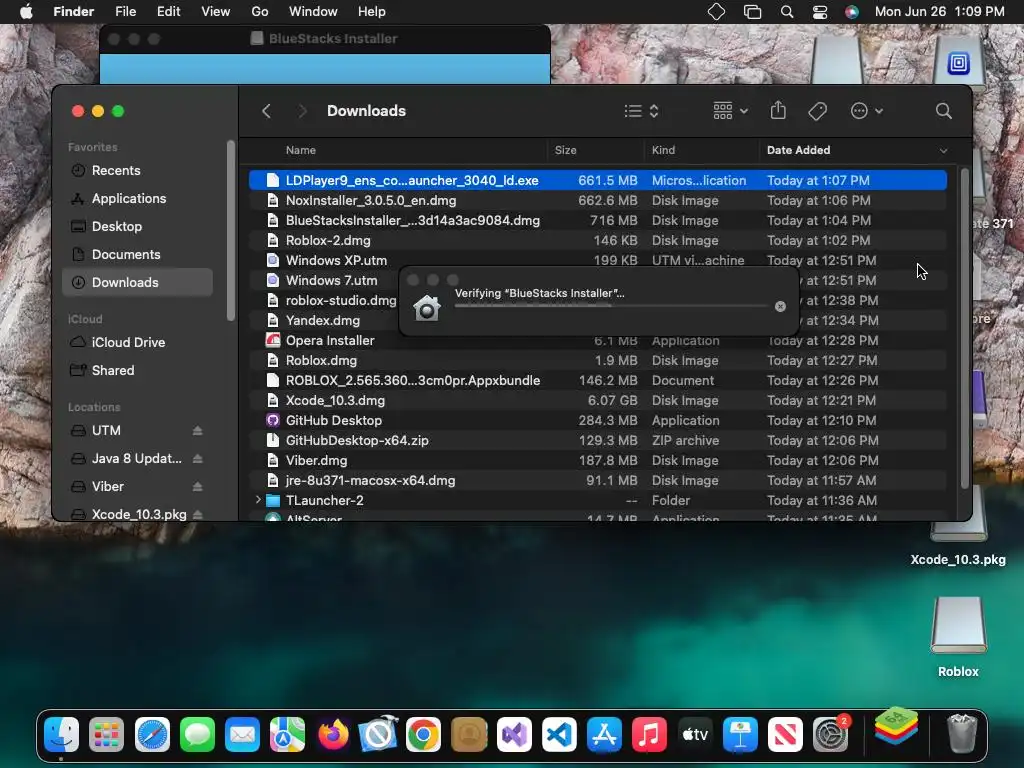Open Messages from the Dock

(197, 735)
